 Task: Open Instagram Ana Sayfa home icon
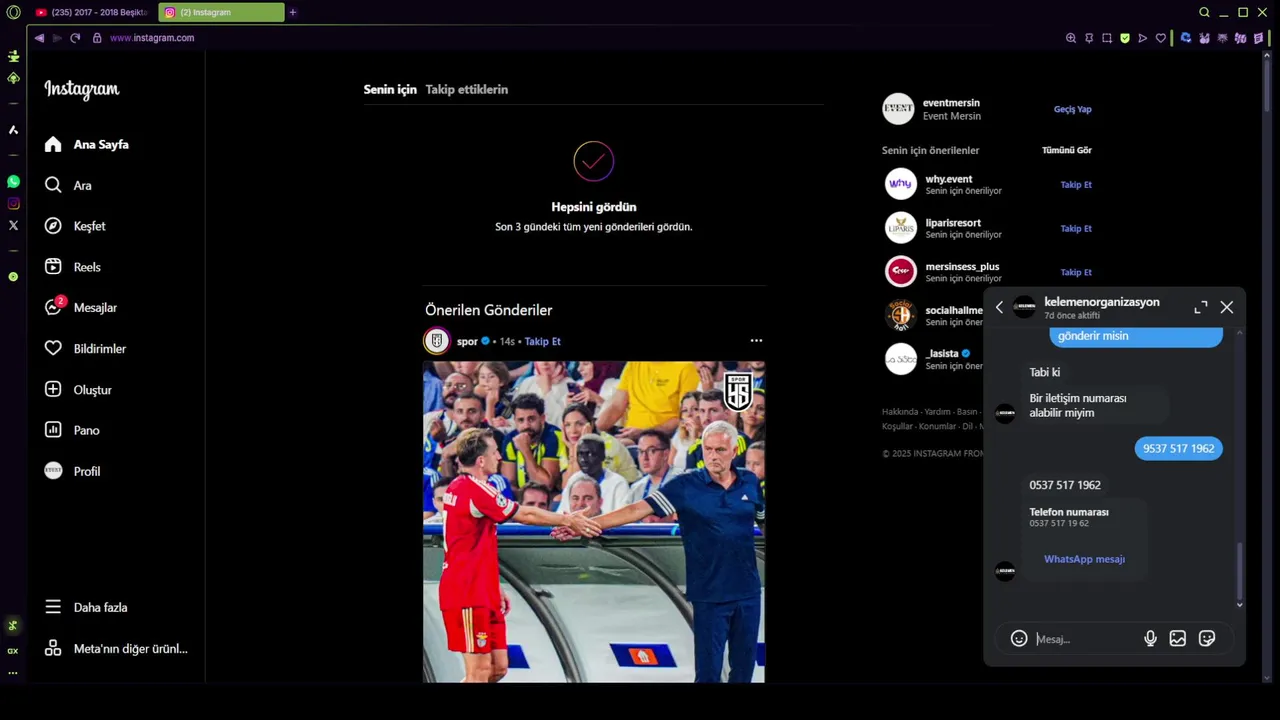pos(53,144)
